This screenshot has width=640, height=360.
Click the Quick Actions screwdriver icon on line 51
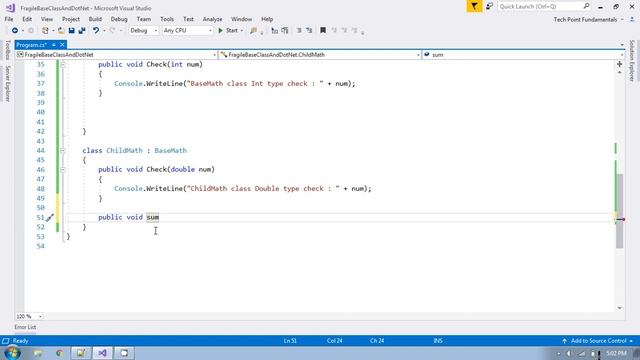pyautogui.click(x=49, y=218)
